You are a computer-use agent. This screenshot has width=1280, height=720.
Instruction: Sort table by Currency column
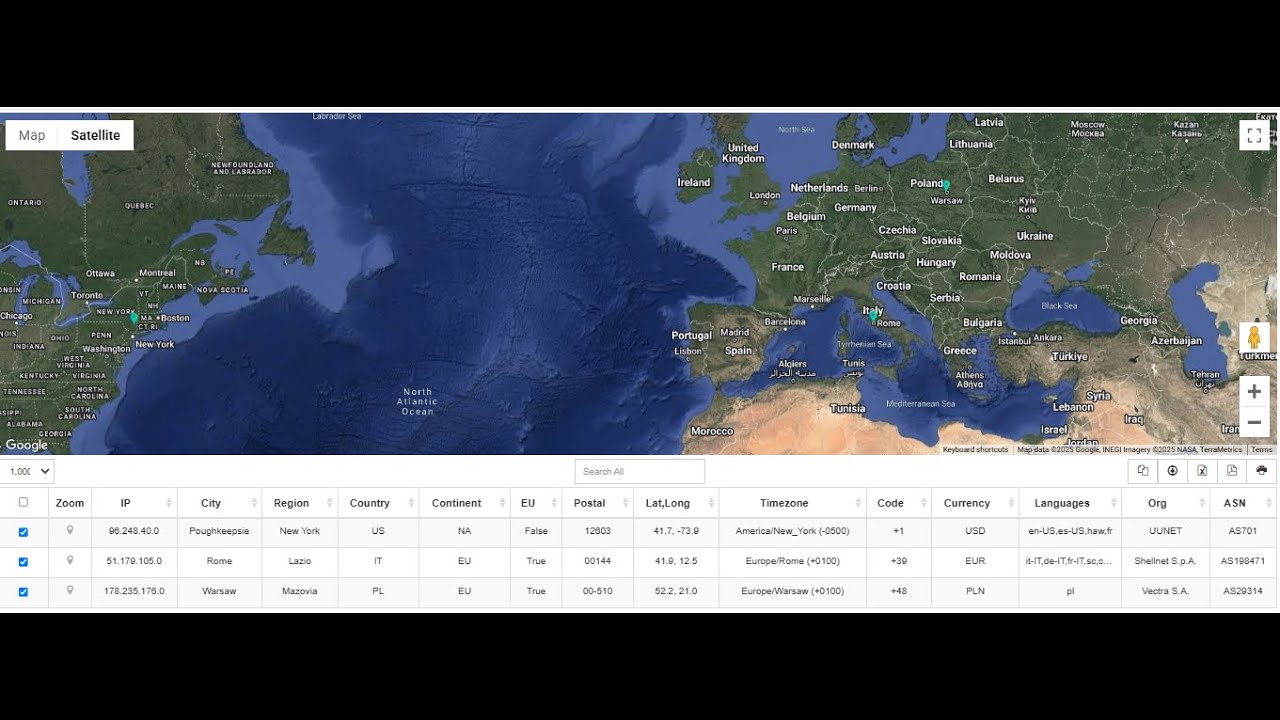tap(975, 503)
